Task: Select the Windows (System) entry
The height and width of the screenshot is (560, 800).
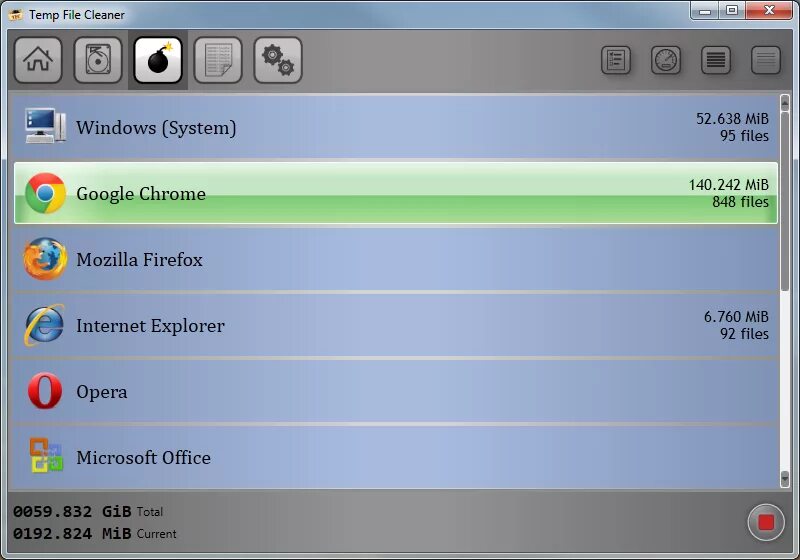Action: pos(396,127)
